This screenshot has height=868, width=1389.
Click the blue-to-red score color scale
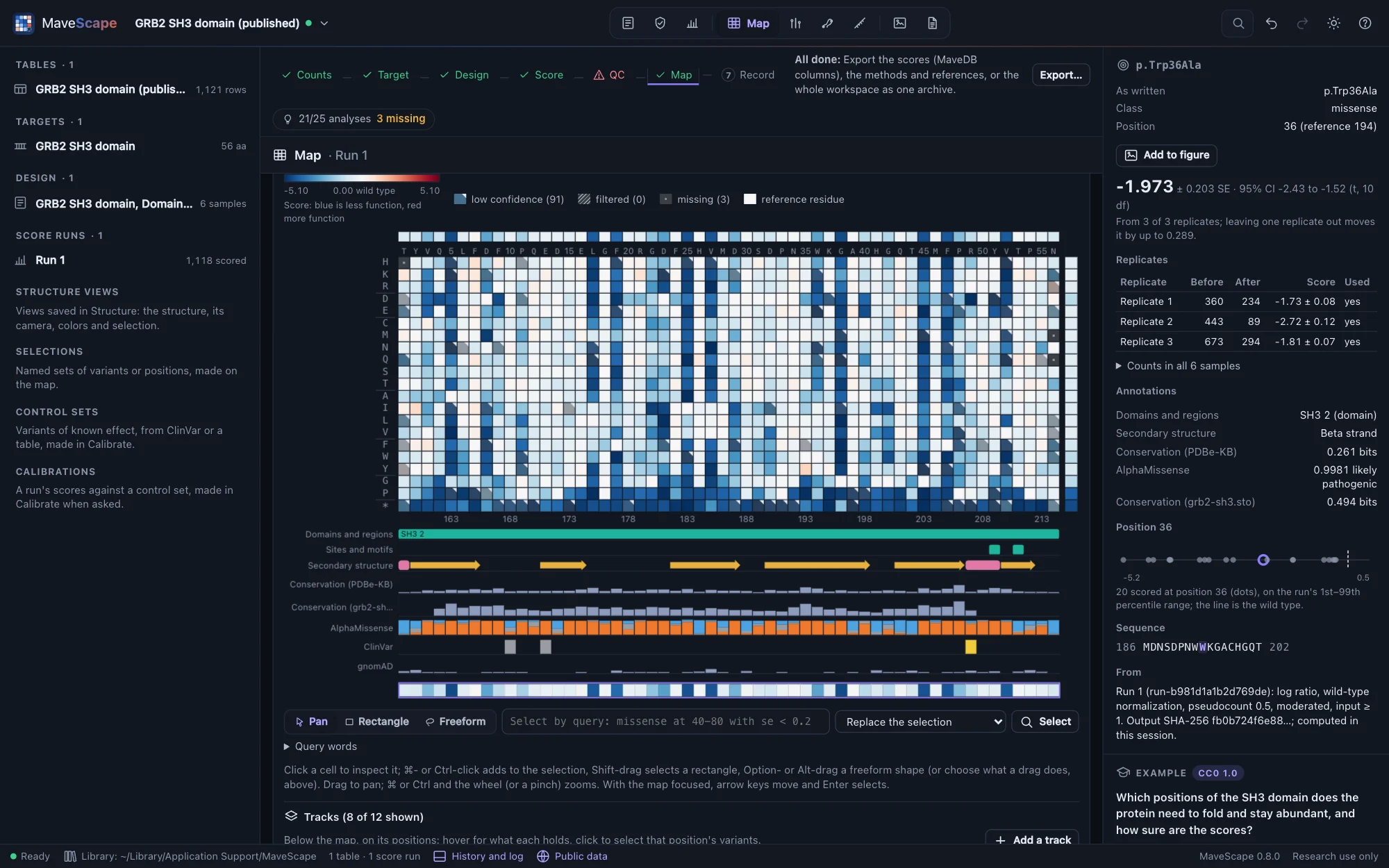(362, 178)
